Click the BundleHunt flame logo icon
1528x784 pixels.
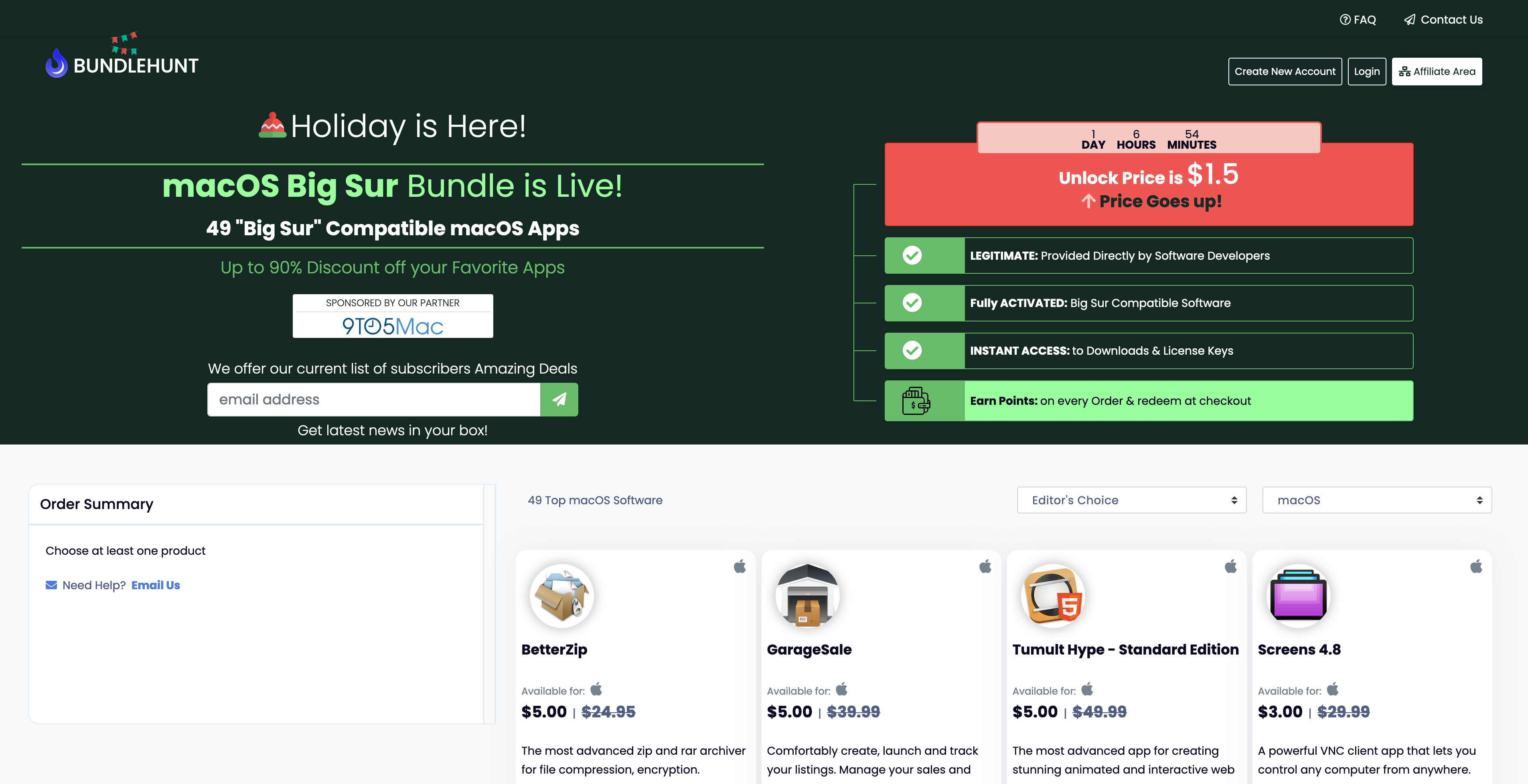(x=57, y=63)
